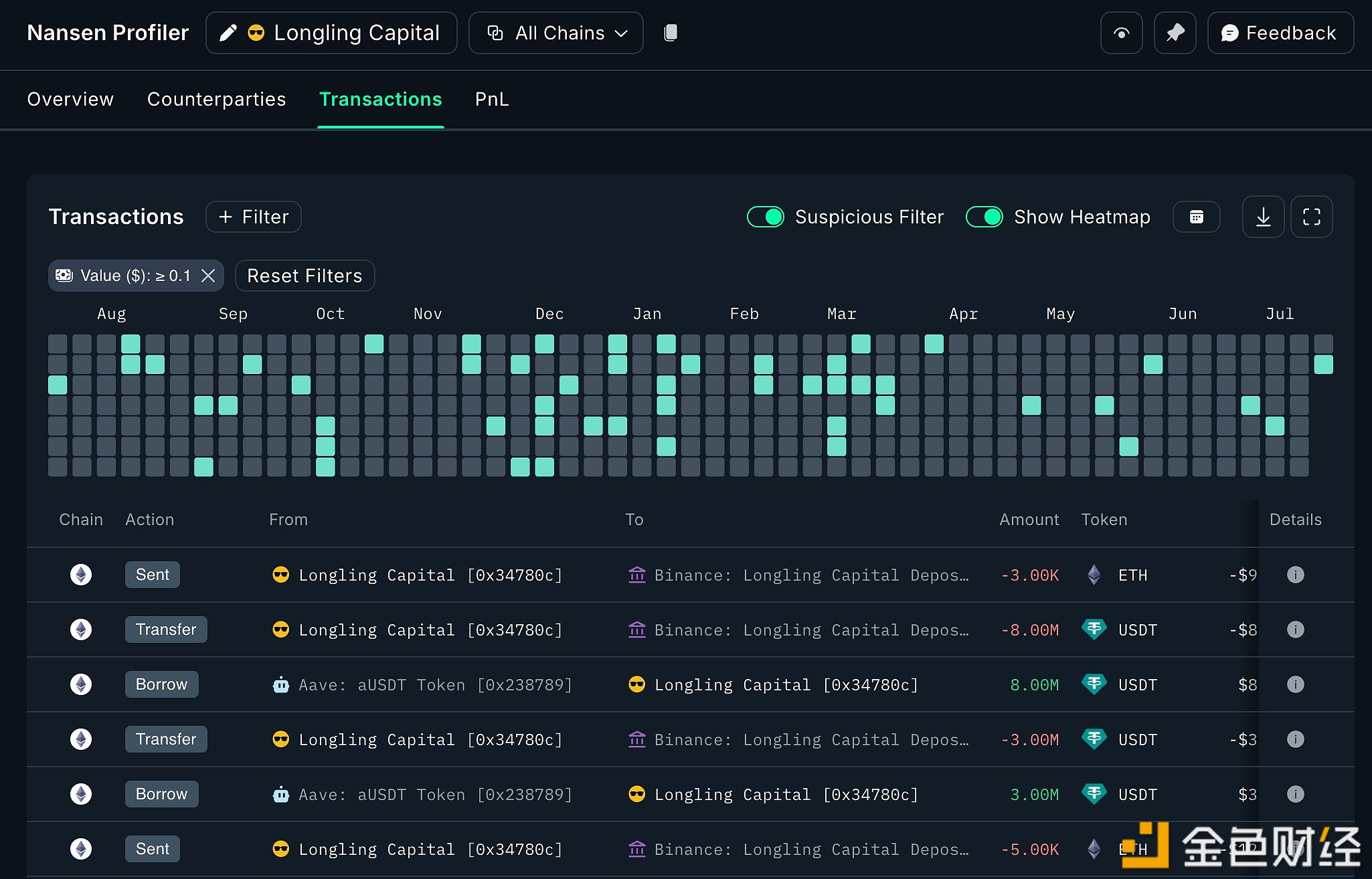Open the PnL tab
Viewport: 1372px width, 879px height.
click(492, 99)
